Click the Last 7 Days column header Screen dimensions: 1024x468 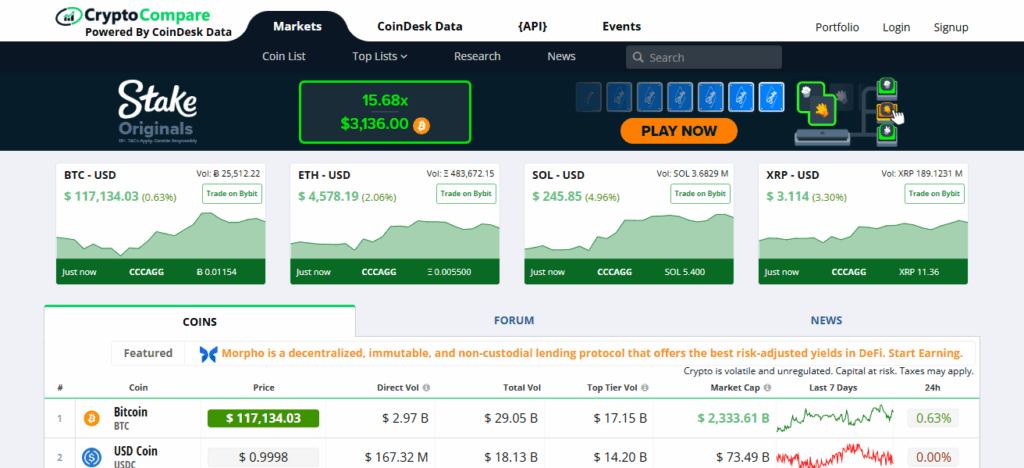pos(833,388)
